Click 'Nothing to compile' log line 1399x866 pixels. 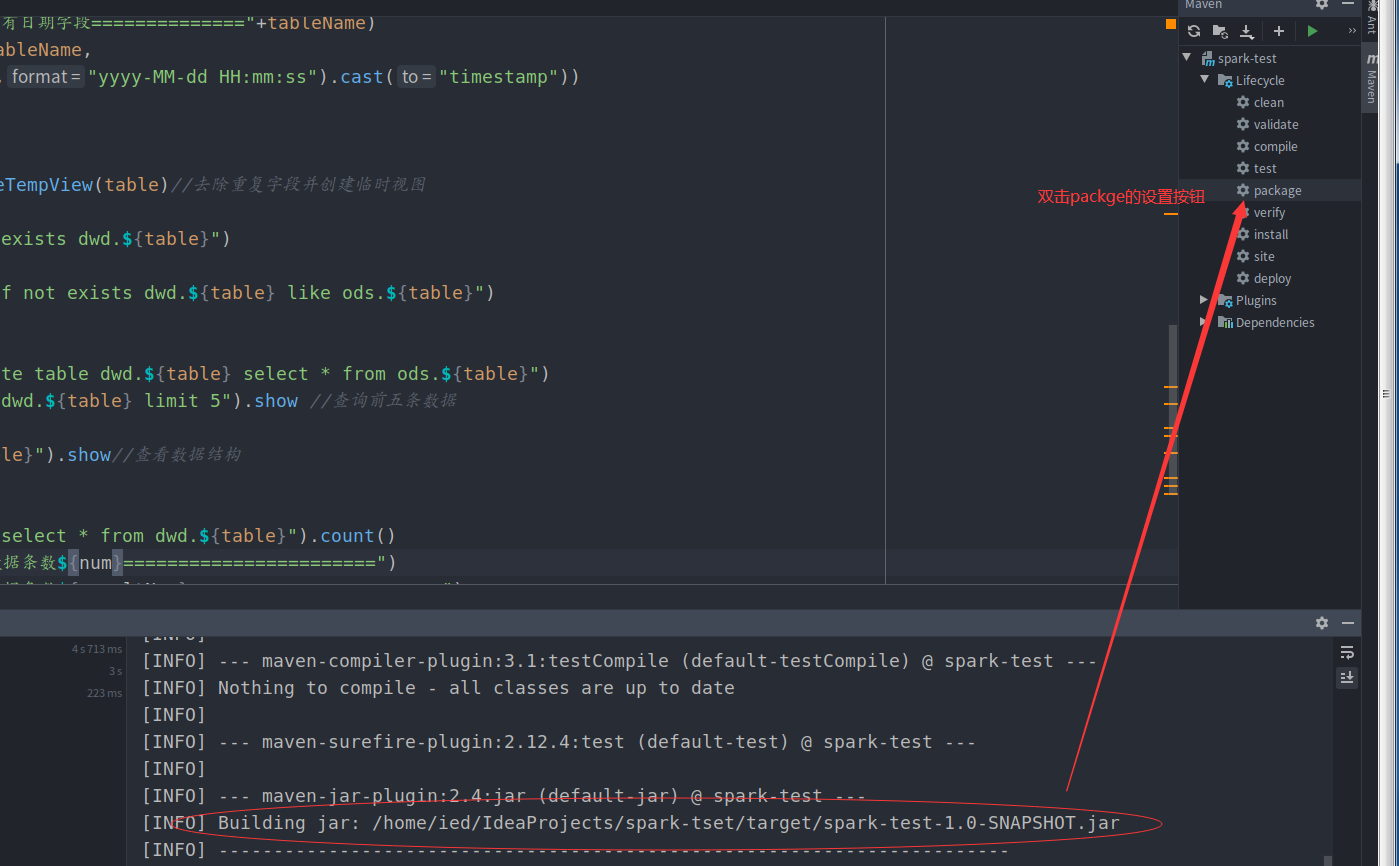point(439,688)
